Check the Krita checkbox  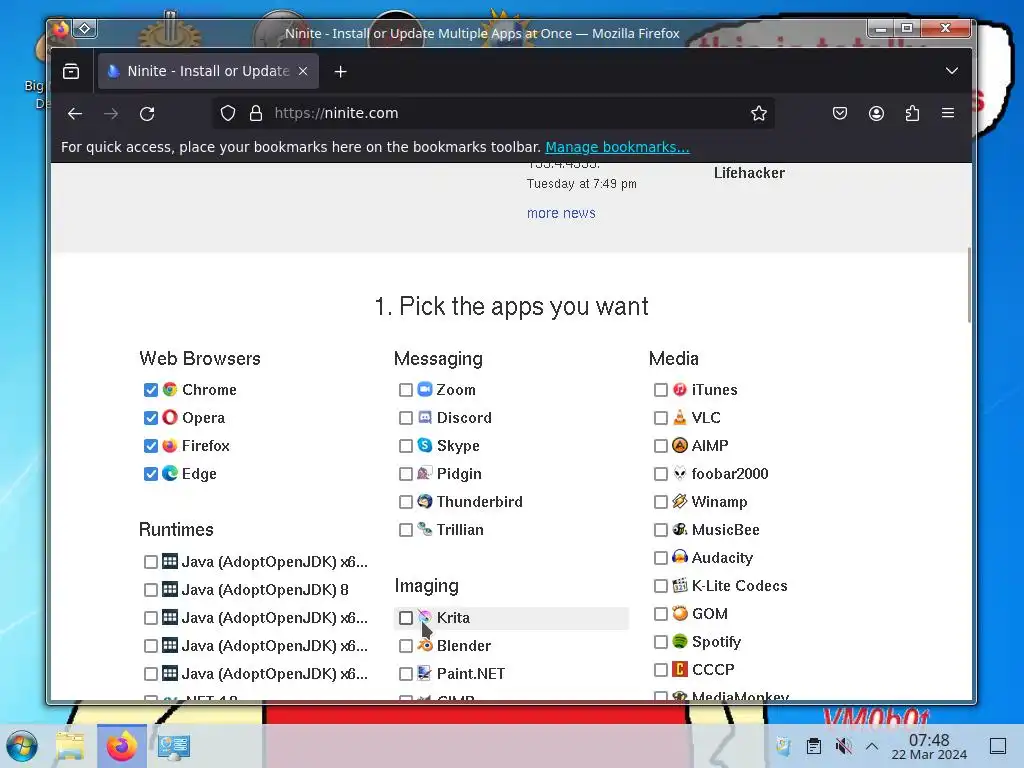click(x=406, y=618)
